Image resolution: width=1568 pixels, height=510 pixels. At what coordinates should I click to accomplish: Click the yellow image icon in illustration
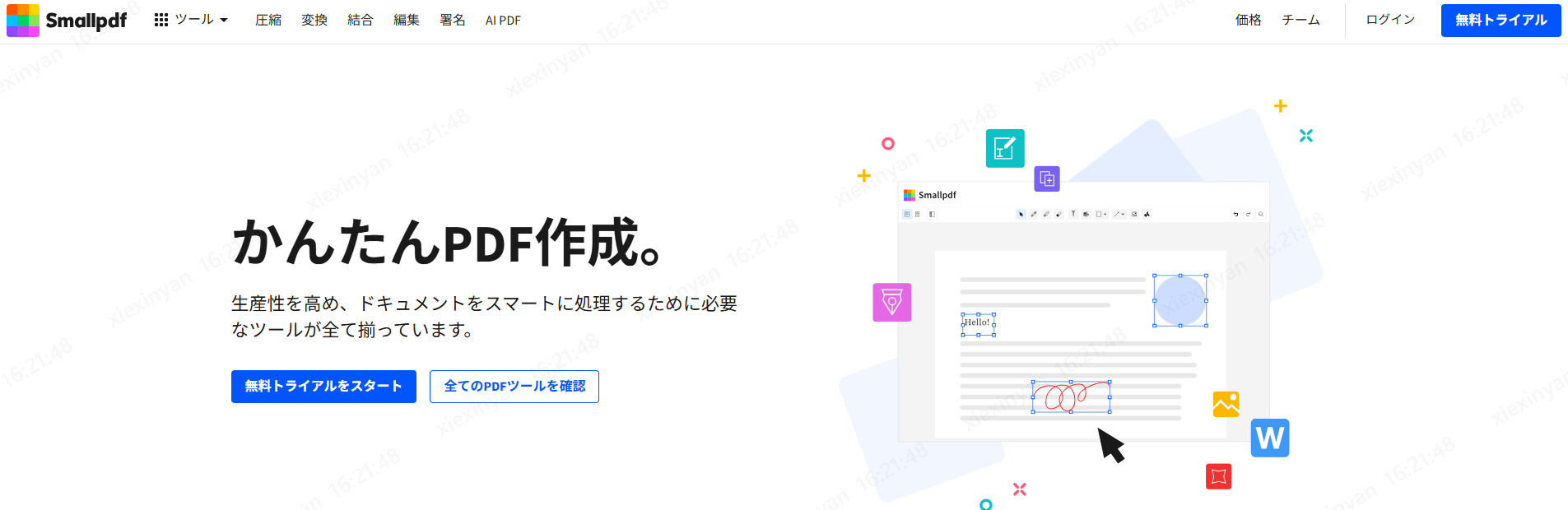click(1226, 404)
